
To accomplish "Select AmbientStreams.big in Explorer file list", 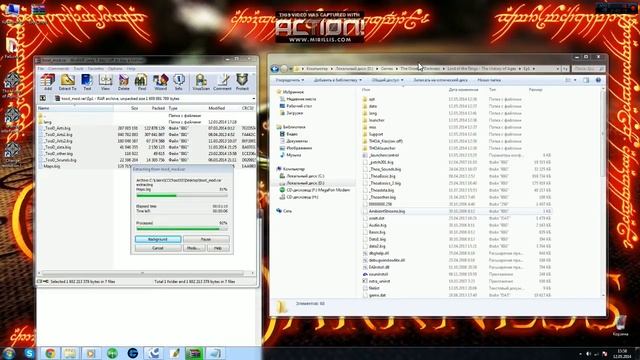I will (456, 211).
